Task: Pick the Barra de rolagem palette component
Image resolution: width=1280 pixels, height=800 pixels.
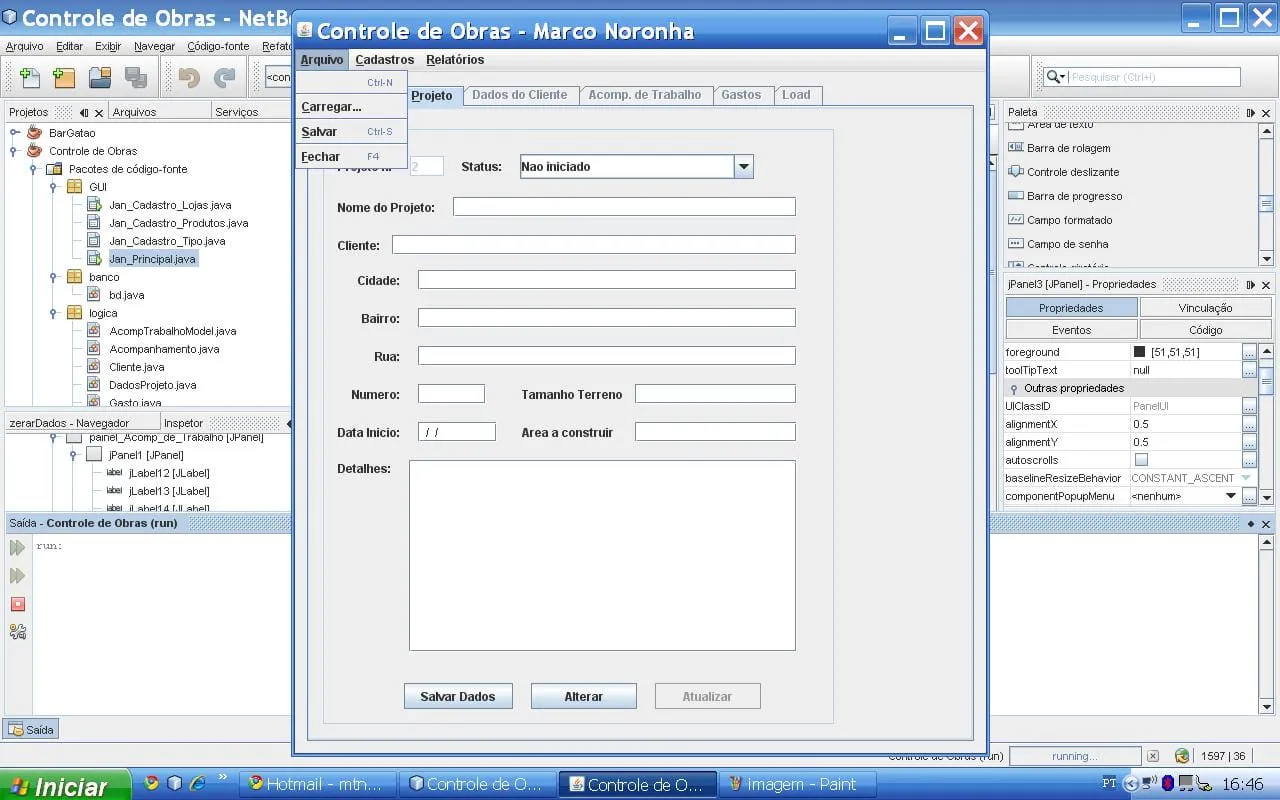Action: click(x=1068, y=148)
